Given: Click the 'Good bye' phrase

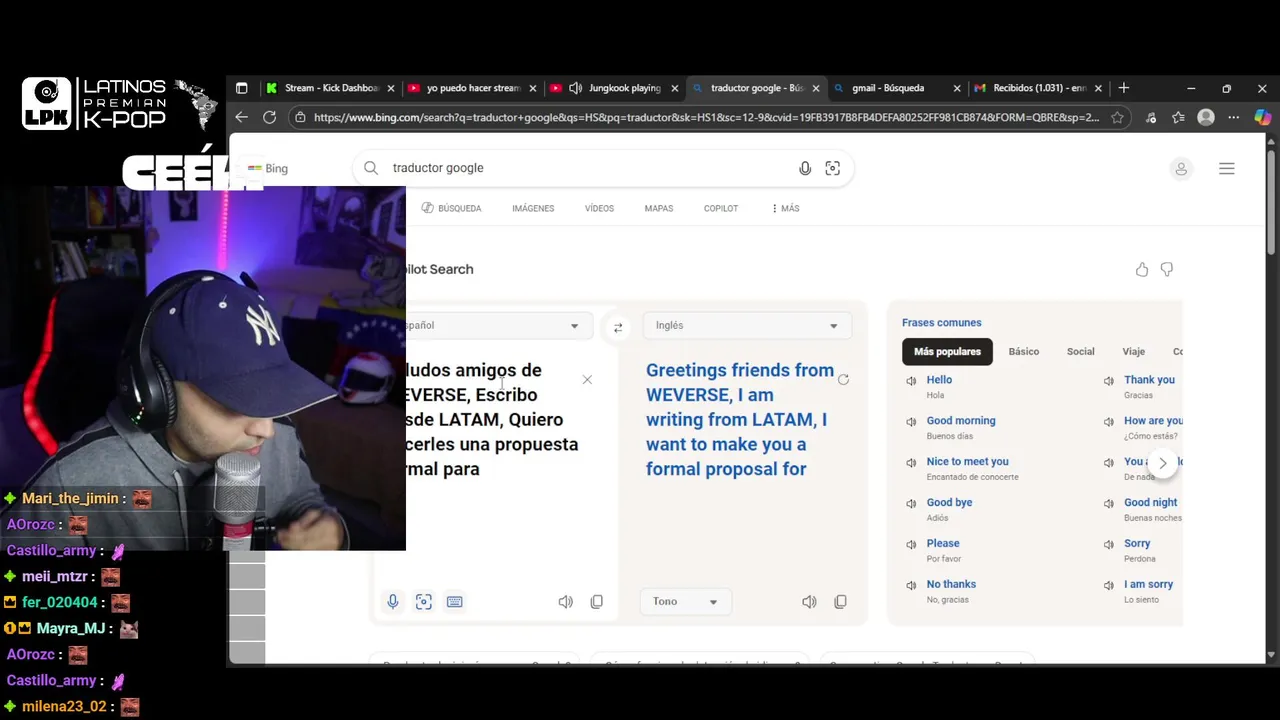Looking at the screenshot, I should tap(949, 502).
